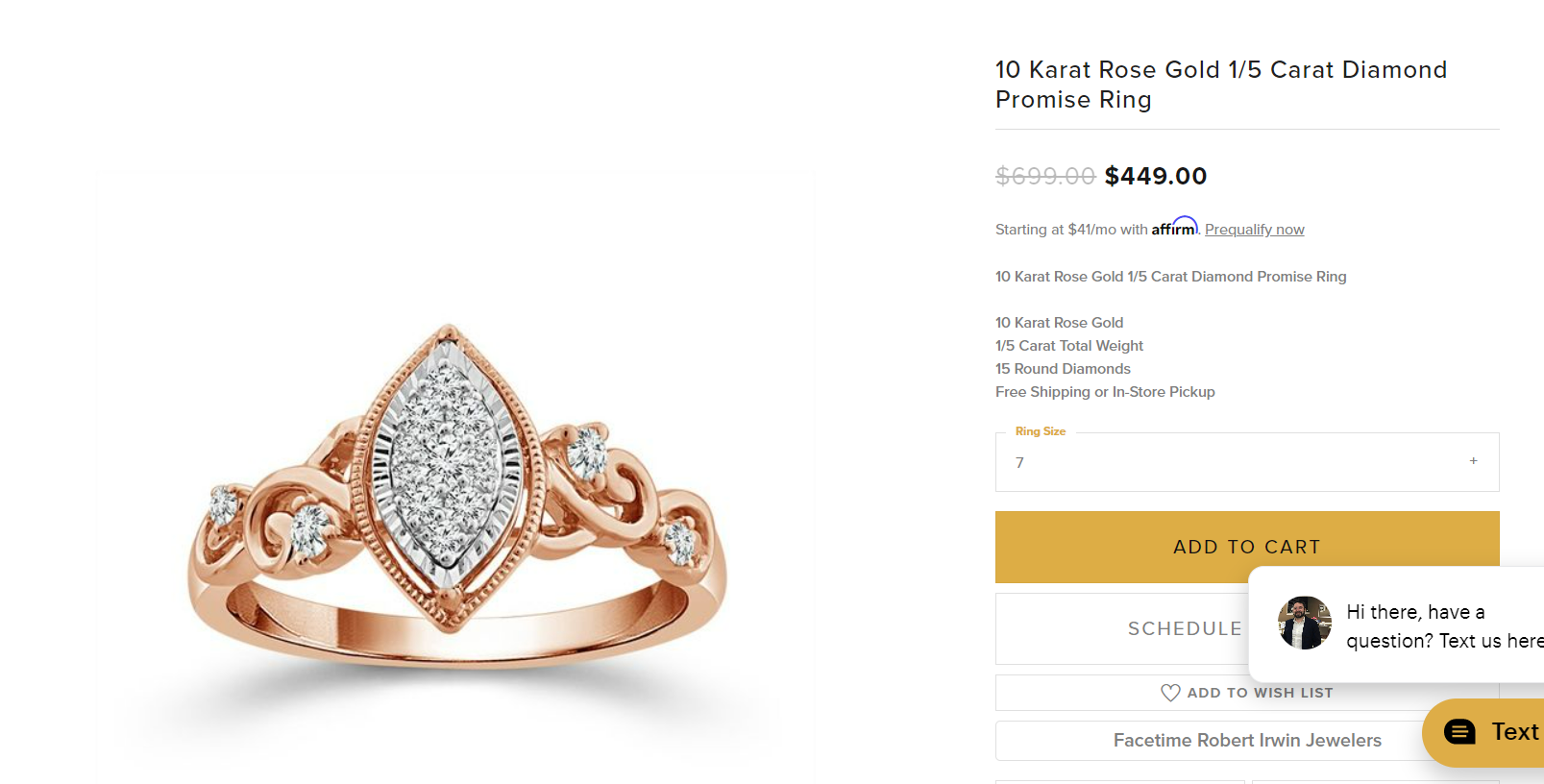Click the $449.00 sale price
Image resolution: width=1544 pixels, height=784 pixels.
1155,176
